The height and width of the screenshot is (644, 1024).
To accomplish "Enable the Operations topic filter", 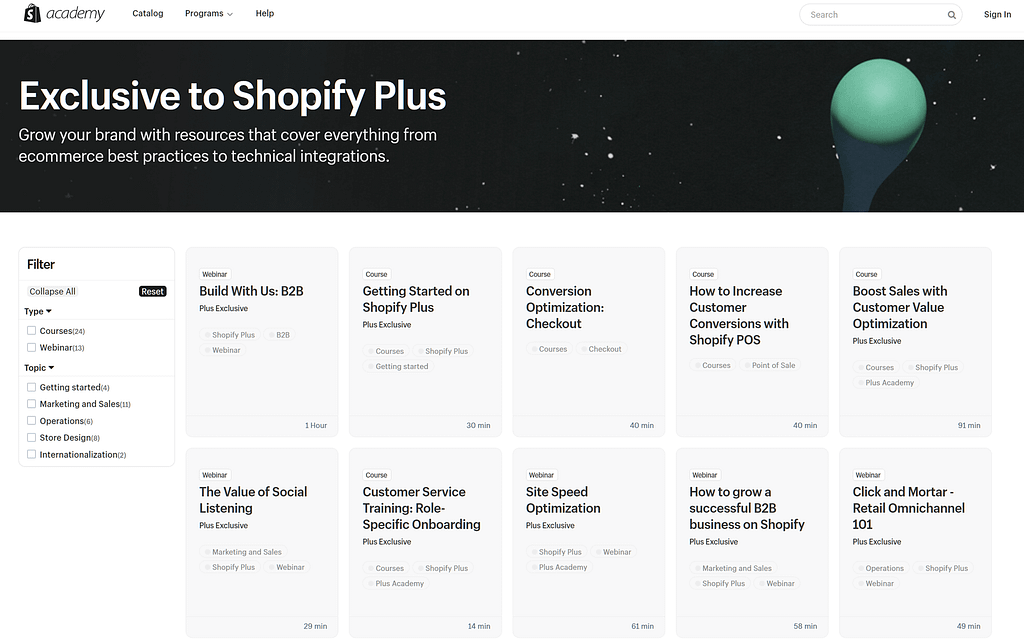I will 29,420.
